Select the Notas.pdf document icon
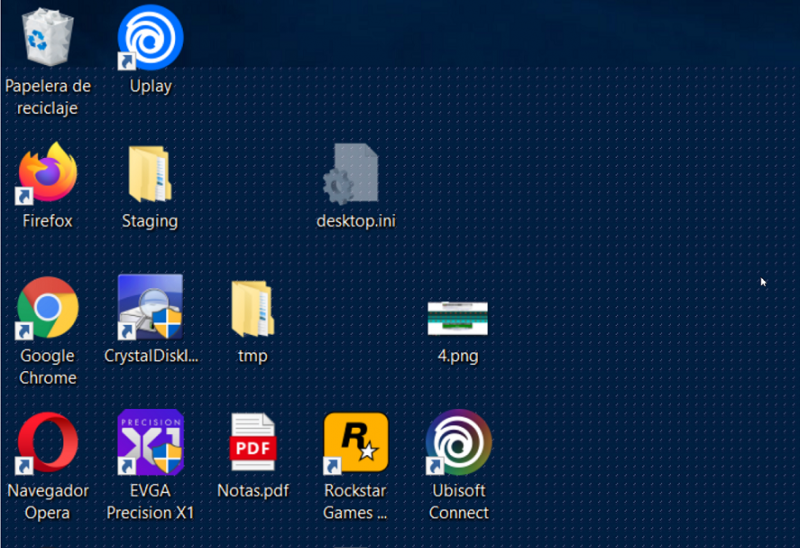 (x=252, y=443)
